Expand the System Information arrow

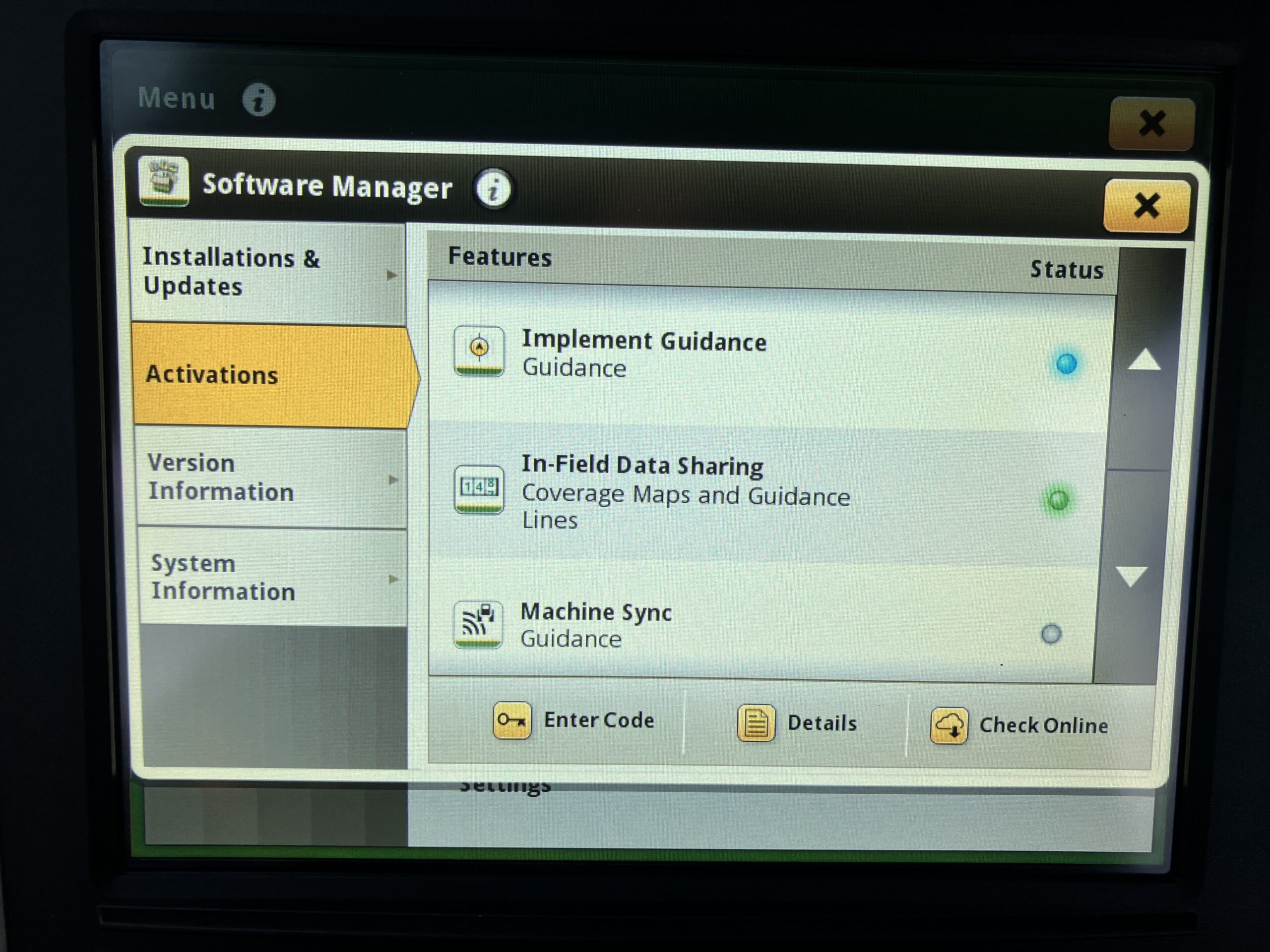pyautogui.click(x=393, y=579)
